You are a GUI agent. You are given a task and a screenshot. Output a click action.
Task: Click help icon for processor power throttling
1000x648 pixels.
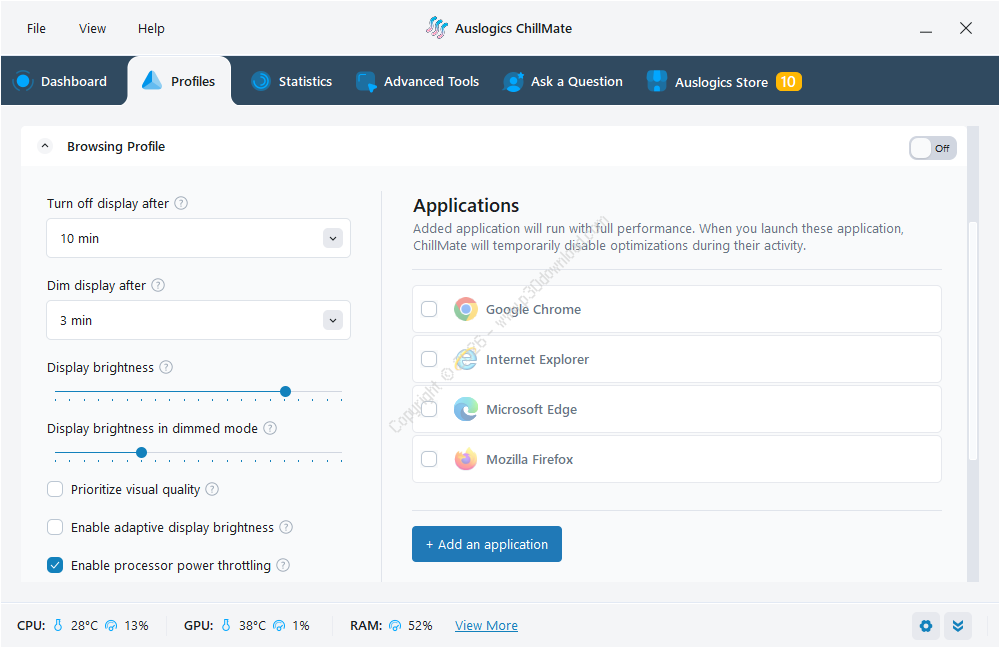(283, 565)
